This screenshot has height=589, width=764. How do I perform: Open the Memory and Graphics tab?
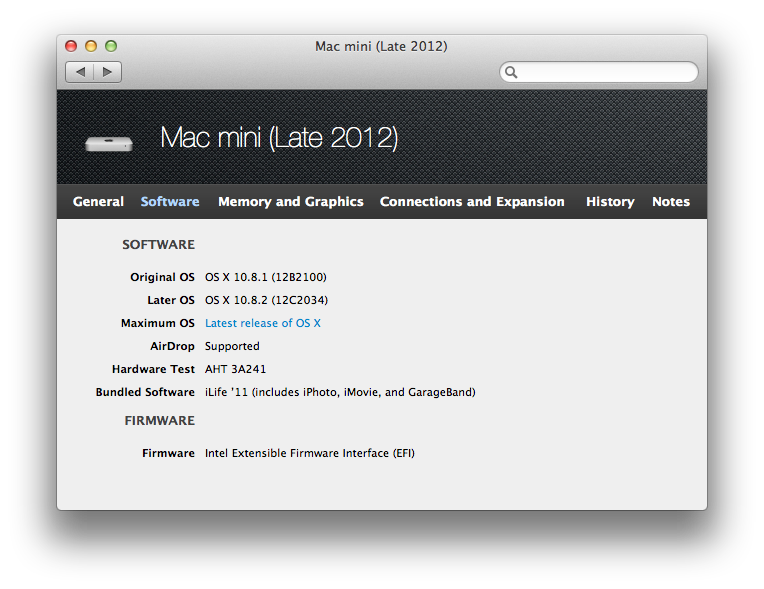291,202
